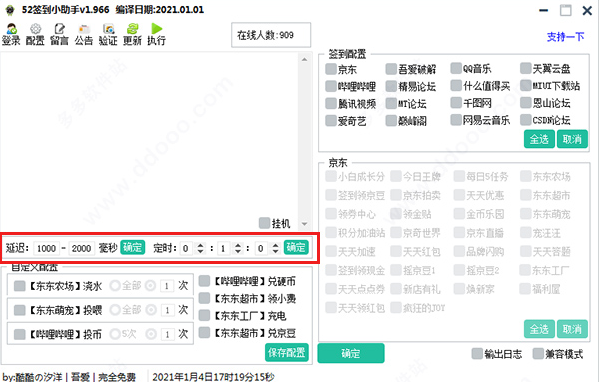Image resolution: width=599 pixels, height=382 pixels.
Task: Confirm the delay with 确定 button
Action: pos(133,248)
